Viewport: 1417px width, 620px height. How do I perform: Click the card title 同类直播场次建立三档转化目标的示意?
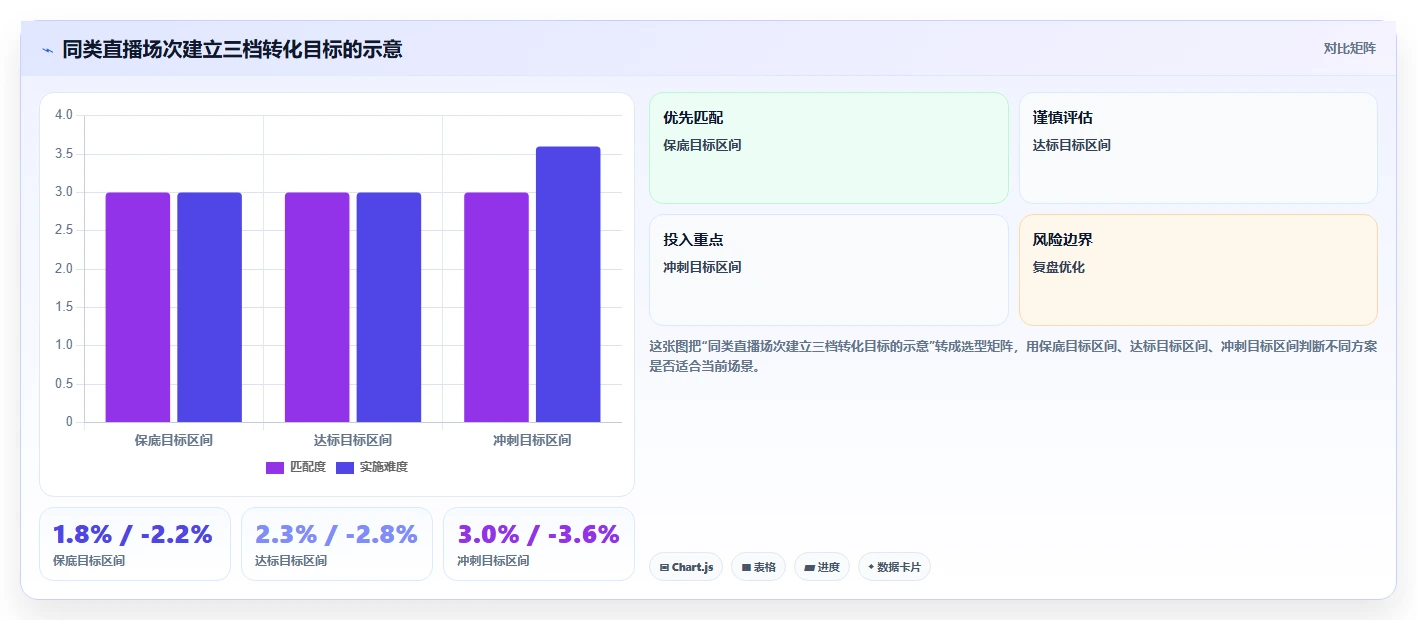pos(233,49)
